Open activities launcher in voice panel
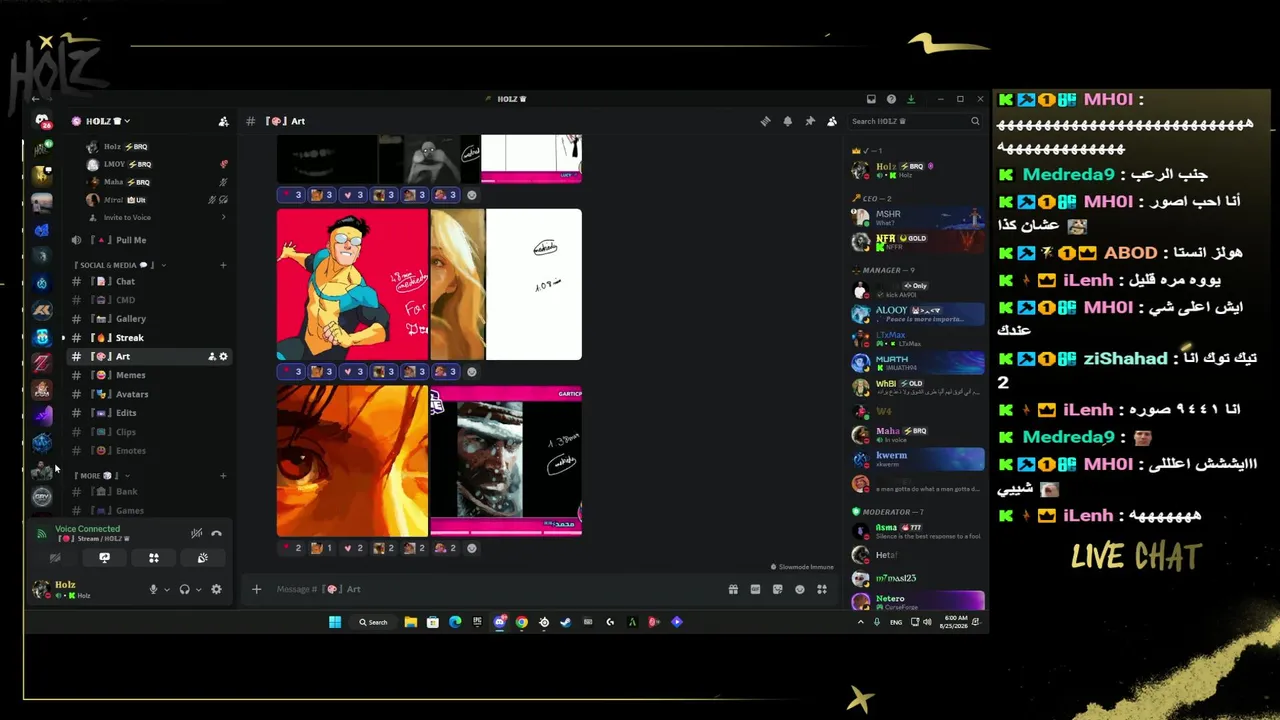Image resolution: width=1280 pixels, height=720 pixels. 154,558
